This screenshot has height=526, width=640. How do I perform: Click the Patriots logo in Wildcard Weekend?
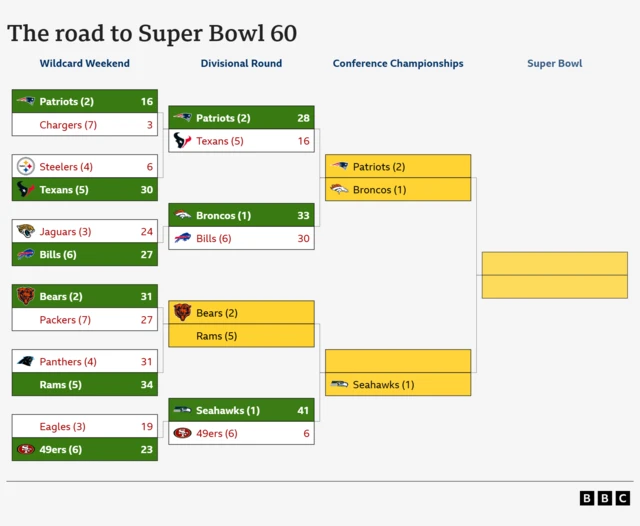(26, 101)
